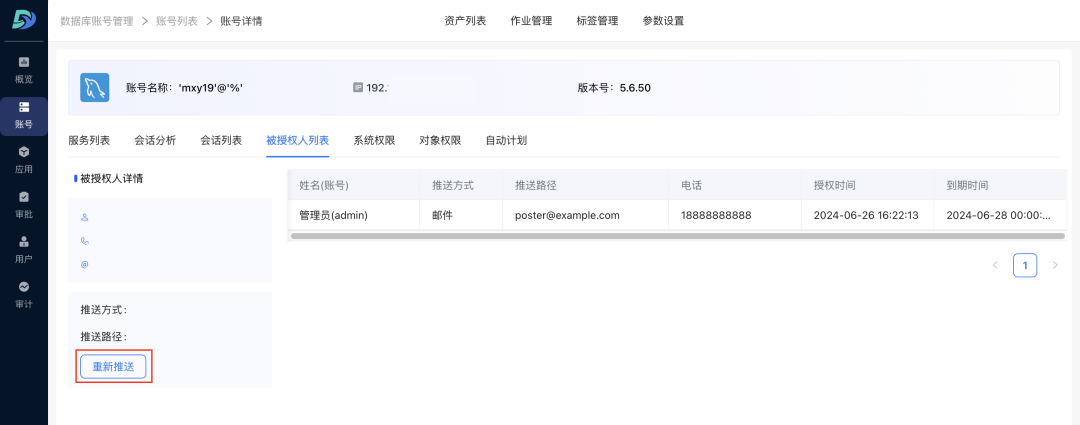Viewport: 1080px width, 425px height.
Task: Click 2024-06-26 16:22:13 cell
Action: pyautogui.click(x=868, y=215)
